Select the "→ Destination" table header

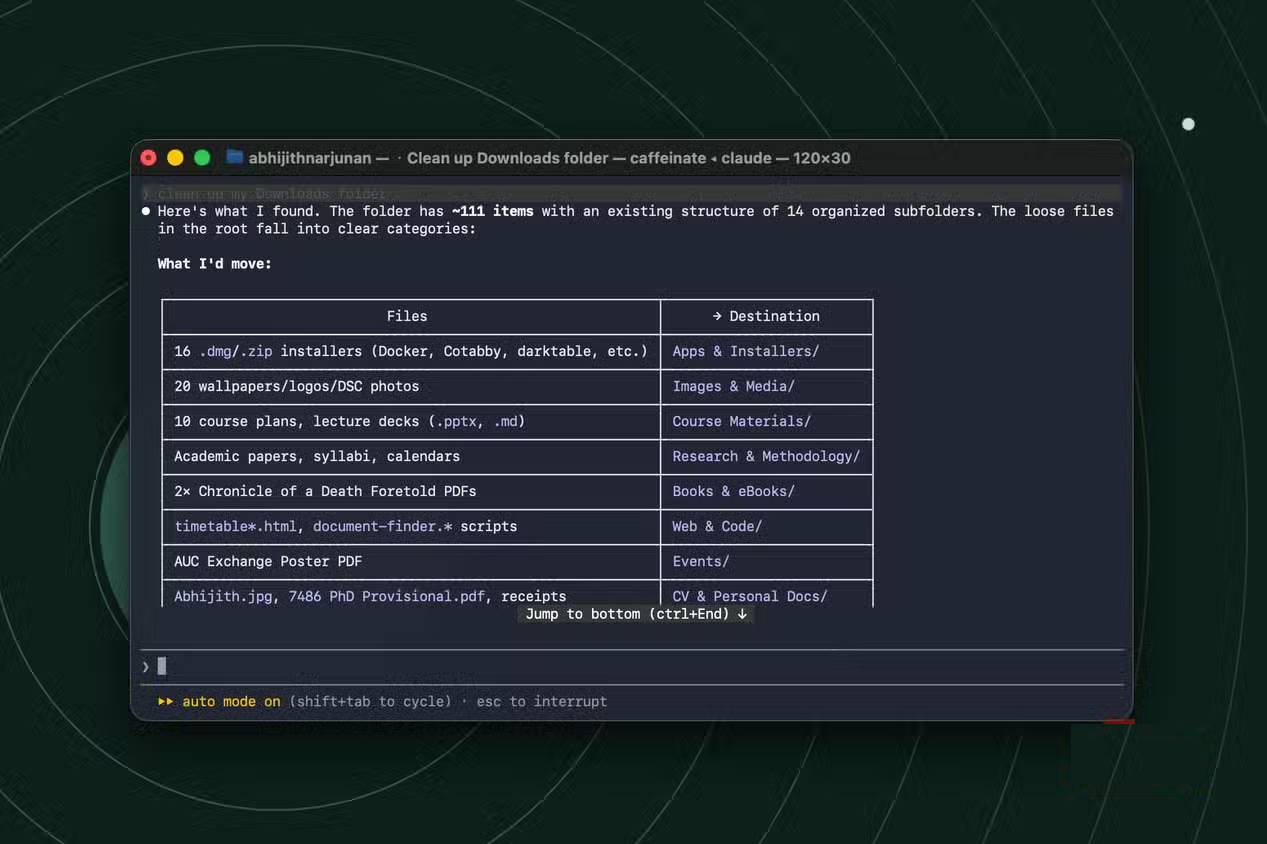coord(766,316)
